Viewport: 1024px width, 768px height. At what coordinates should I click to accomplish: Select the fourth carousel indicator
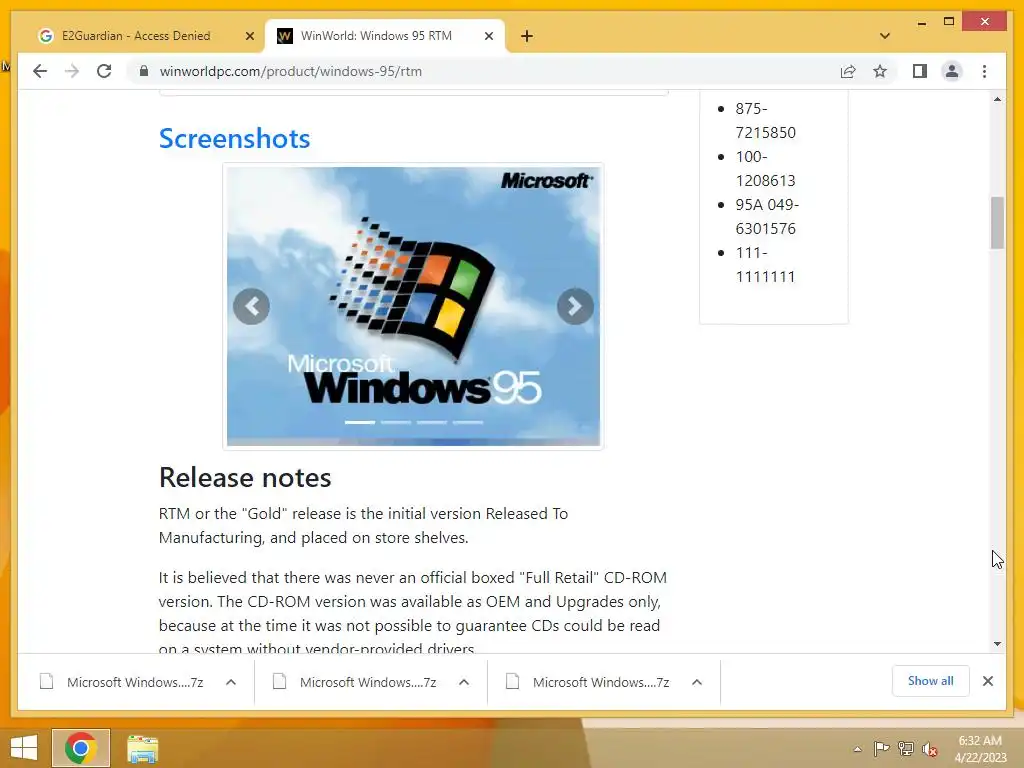(468, 423)
